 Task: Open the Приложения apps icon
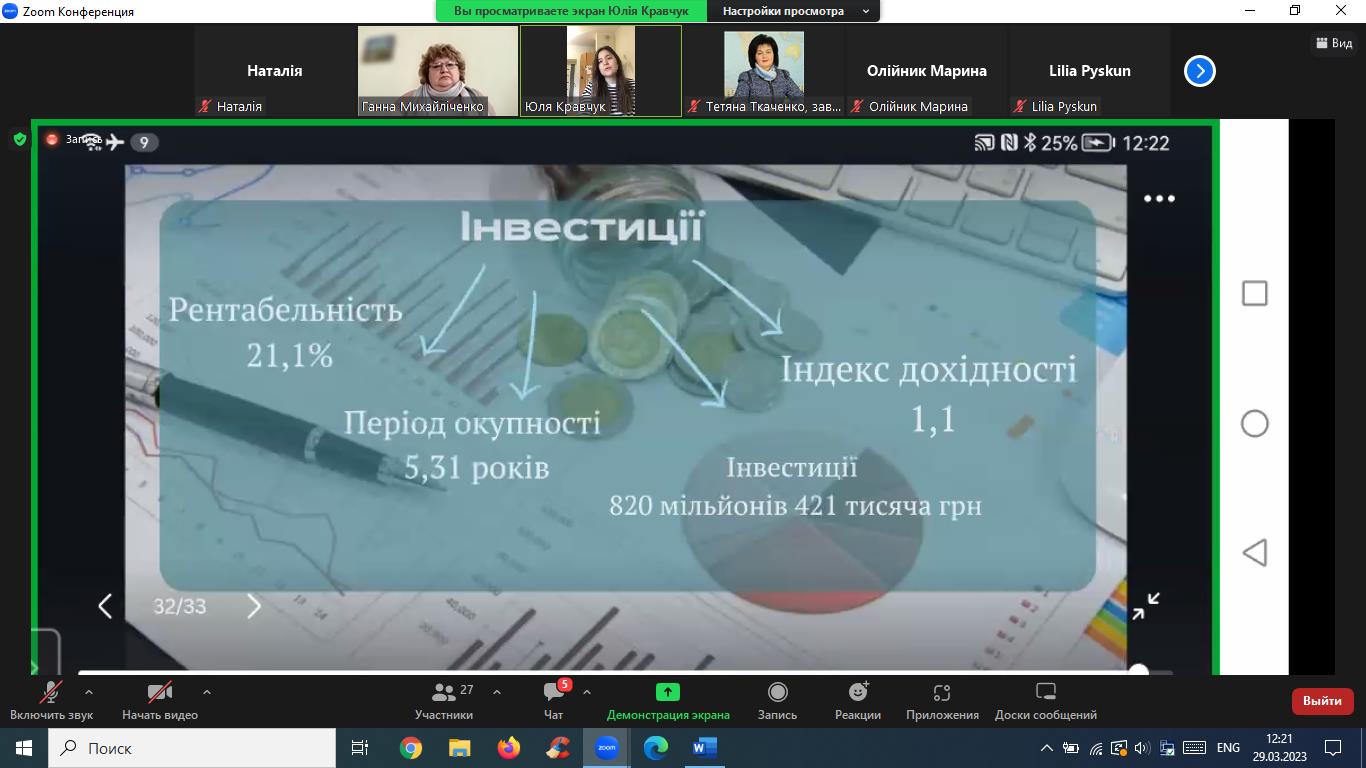click(941, 692)
